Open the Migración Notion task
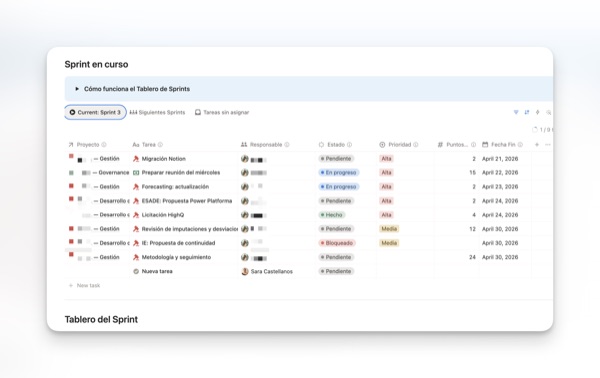Screen dimensions: 600x378 point(163,159)
